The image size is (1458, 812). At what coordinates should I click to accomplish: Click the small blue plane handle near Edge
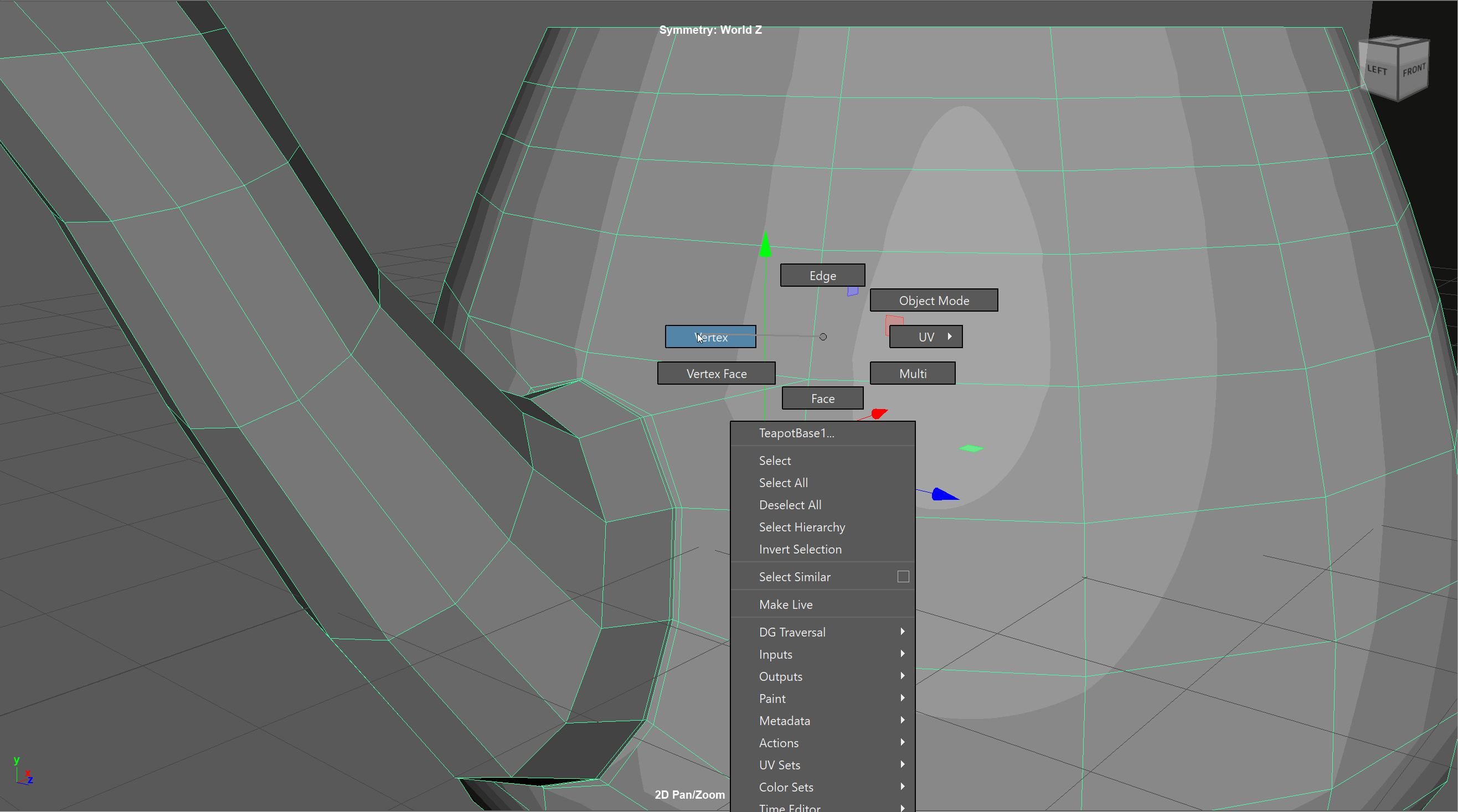tap(852, 291)
